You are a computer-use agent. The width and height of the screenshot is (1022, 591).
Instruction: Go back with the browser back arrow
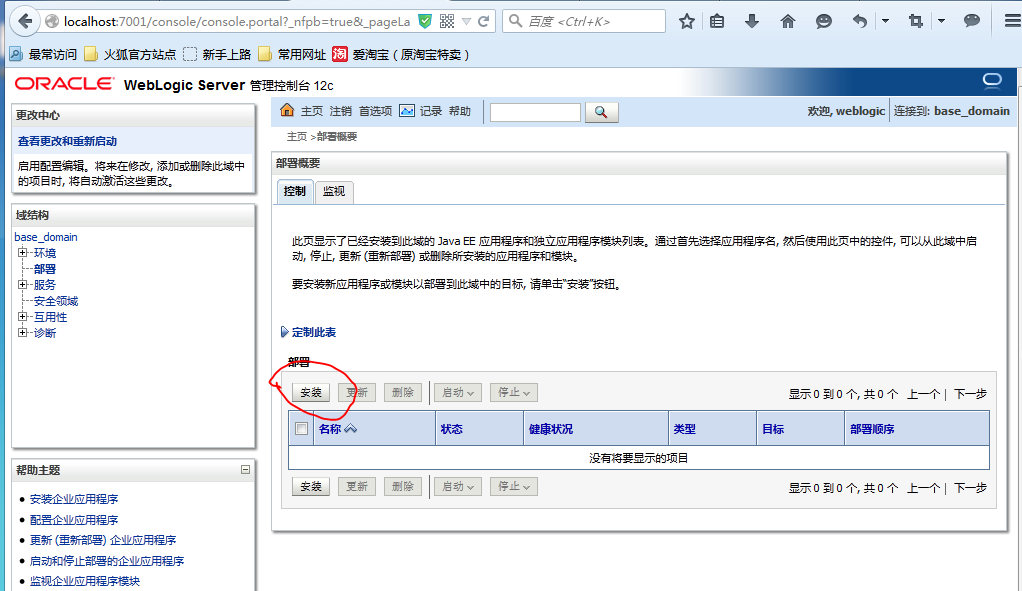(25, 22)
